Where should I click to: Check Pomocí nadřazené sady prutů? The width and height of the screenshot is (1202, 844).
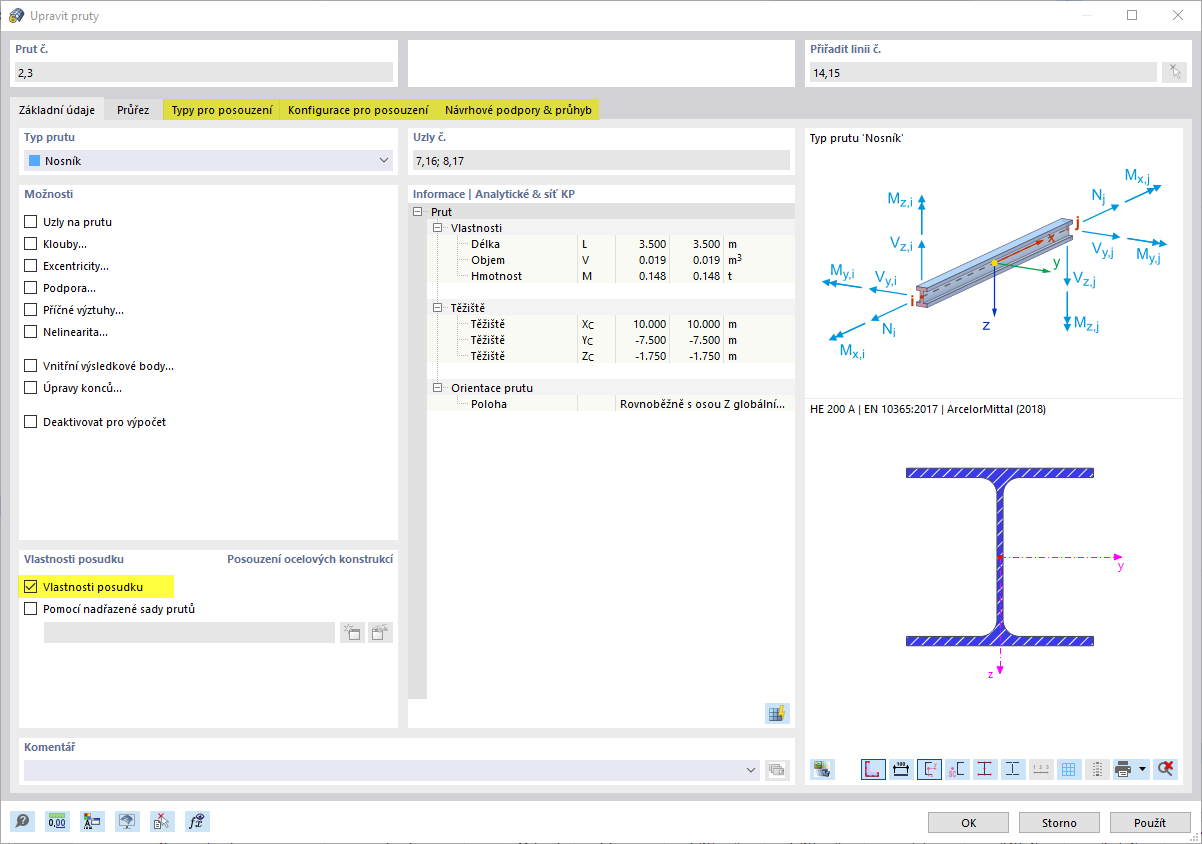[30, 609]
